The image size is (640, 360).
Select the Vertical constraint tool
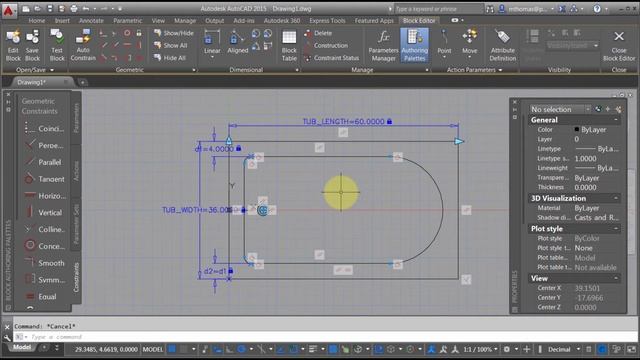(44, 212)
